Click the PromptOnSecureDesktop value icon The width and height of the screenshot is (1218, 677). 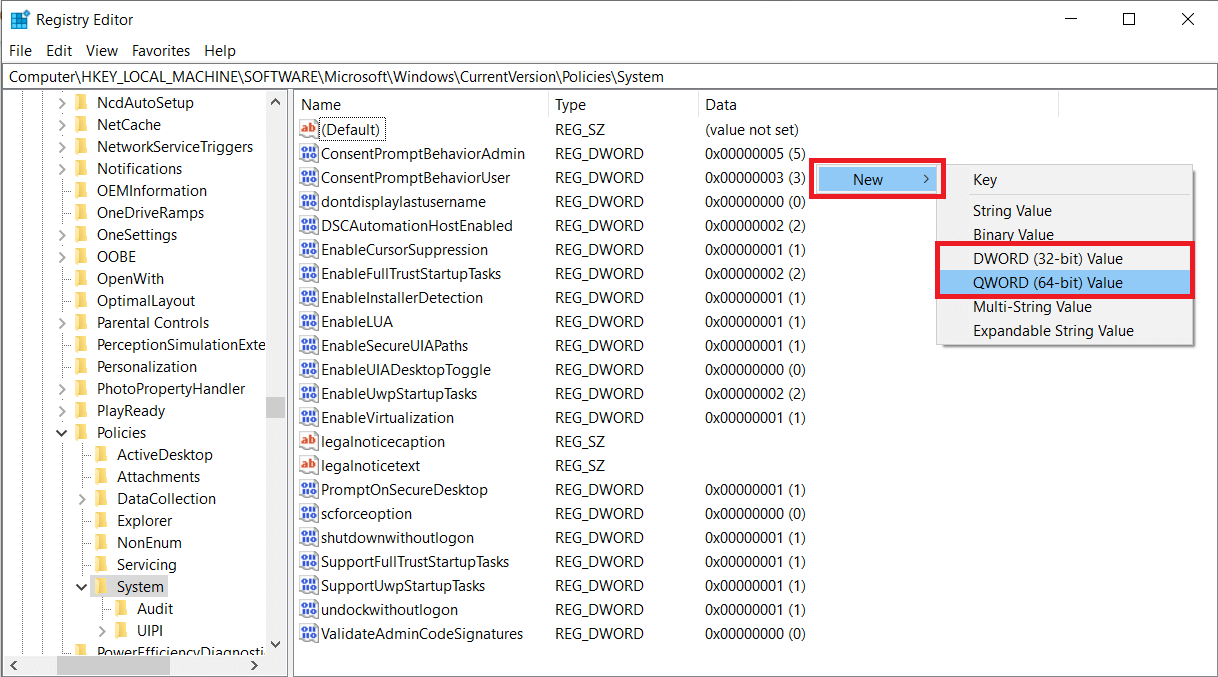[309, 490]
